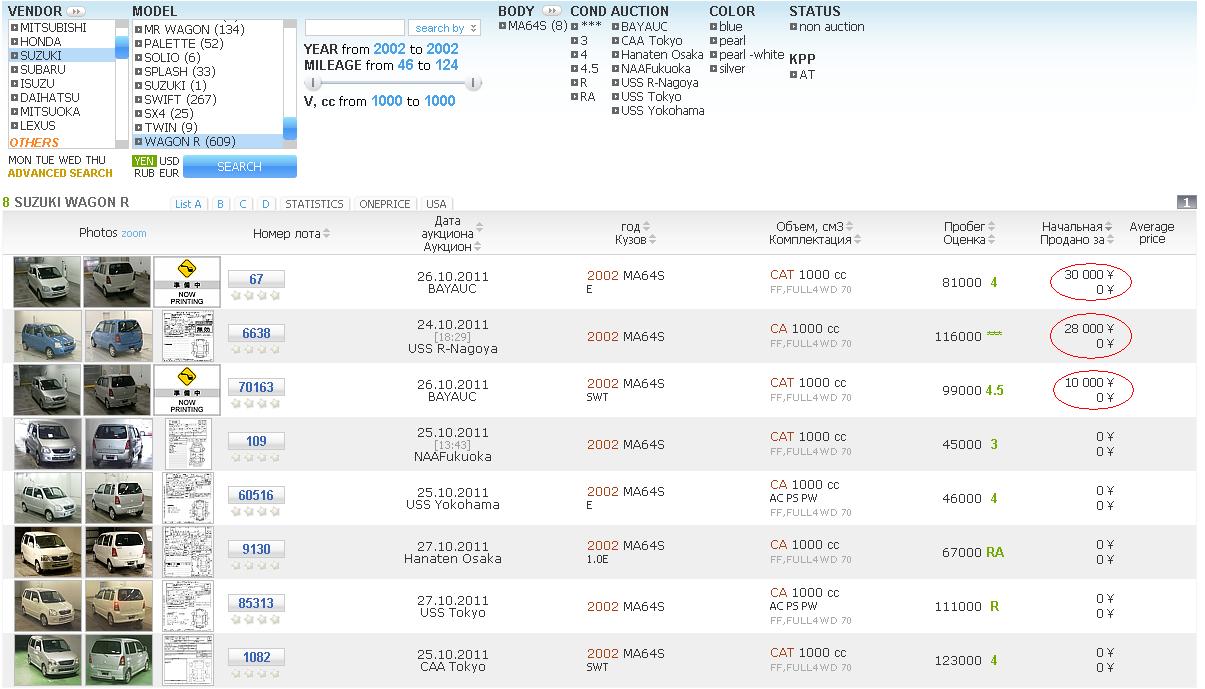The height and width of the screenshot is (689, 1205).
Task: Toggle the blue color filter checkbox
Action: (714, 27)
